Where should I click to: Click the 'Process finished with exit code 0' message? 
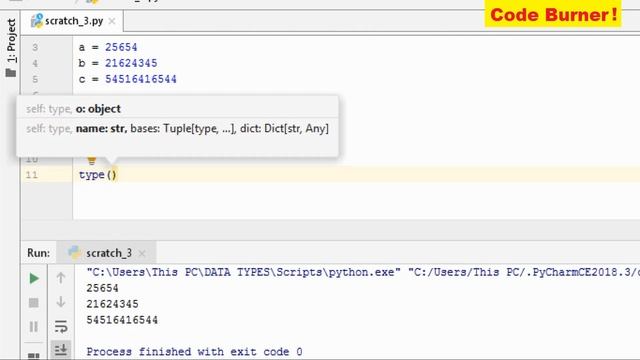click(x=194, y=352)
